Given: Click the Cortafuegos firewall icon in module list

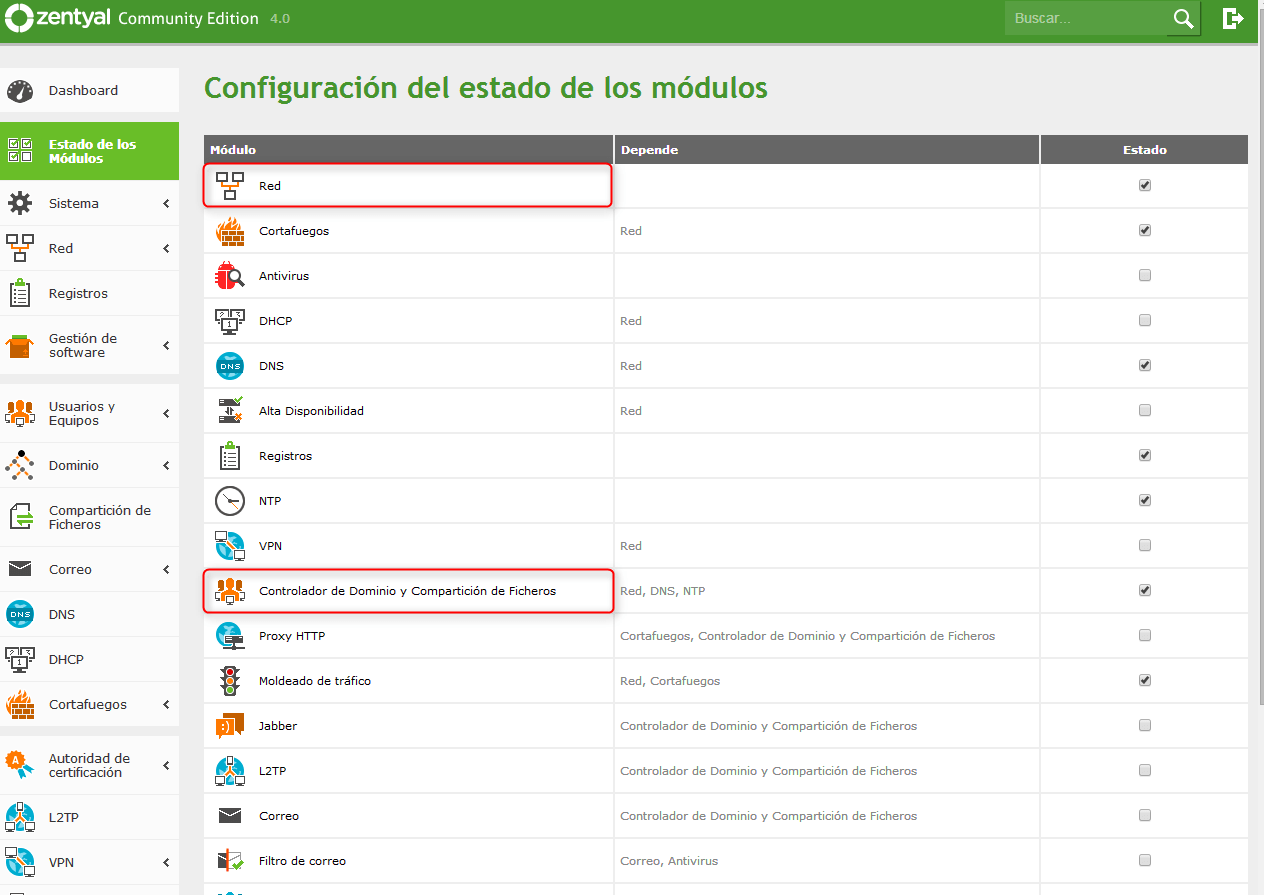Looking at the screenshot, I should tap(230, 231).
